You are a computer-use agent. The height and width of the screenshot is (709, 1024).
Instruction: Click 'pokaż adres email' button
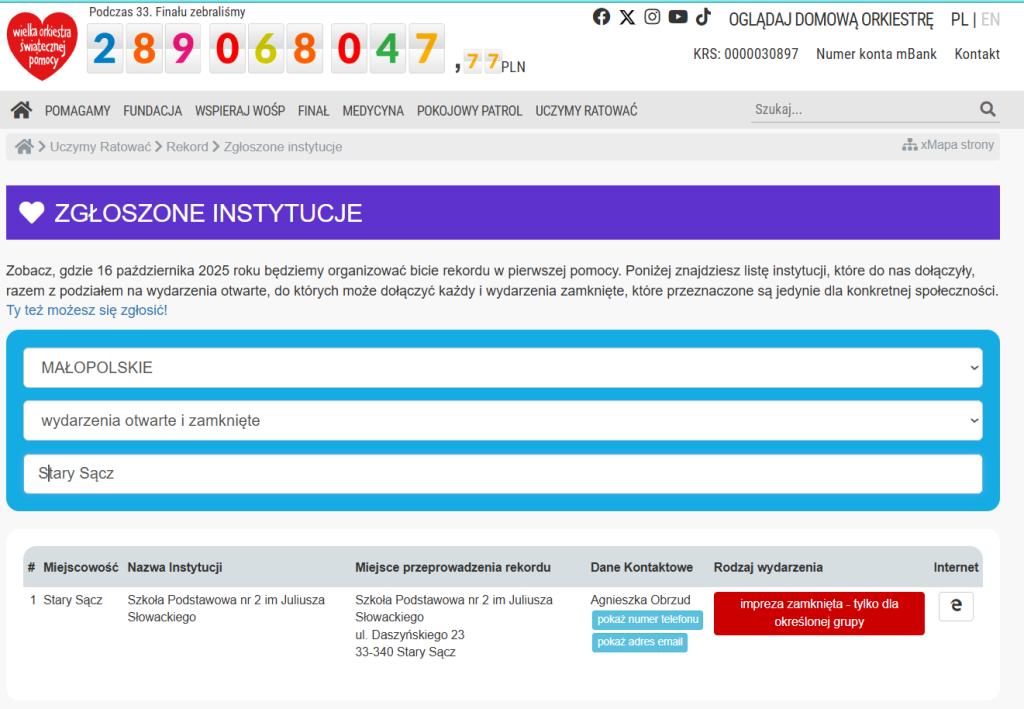(x=640, y=642)
